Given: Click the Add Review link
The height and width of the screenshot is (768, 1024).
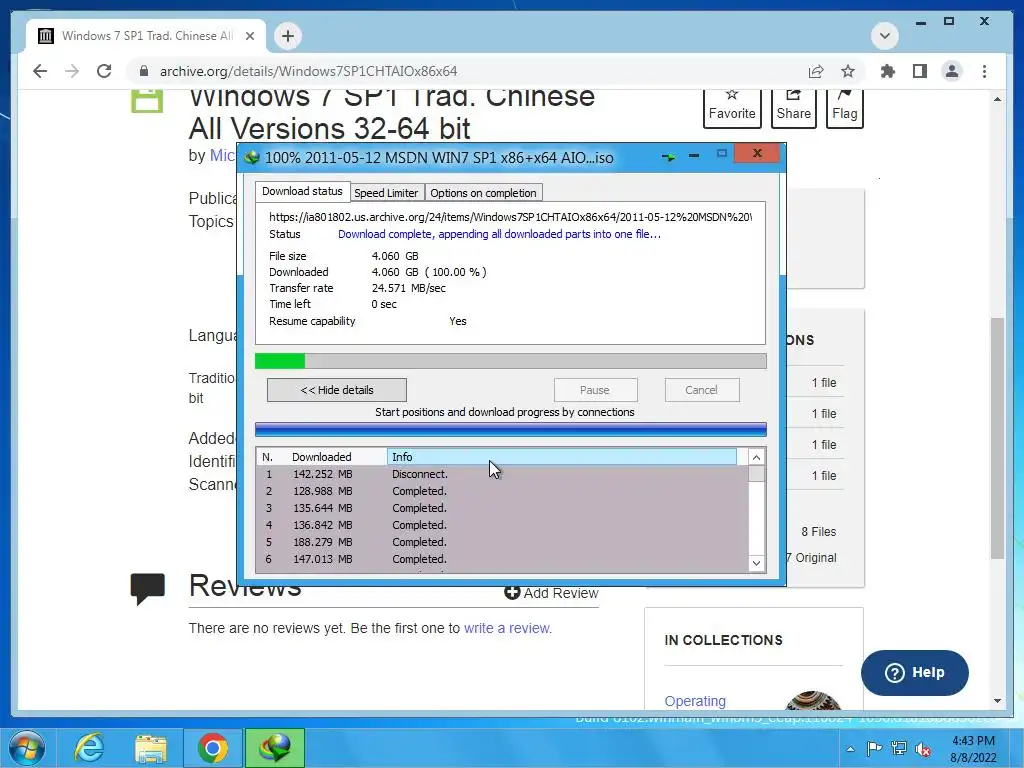Looking at the screenshot, I should point(551,593).
